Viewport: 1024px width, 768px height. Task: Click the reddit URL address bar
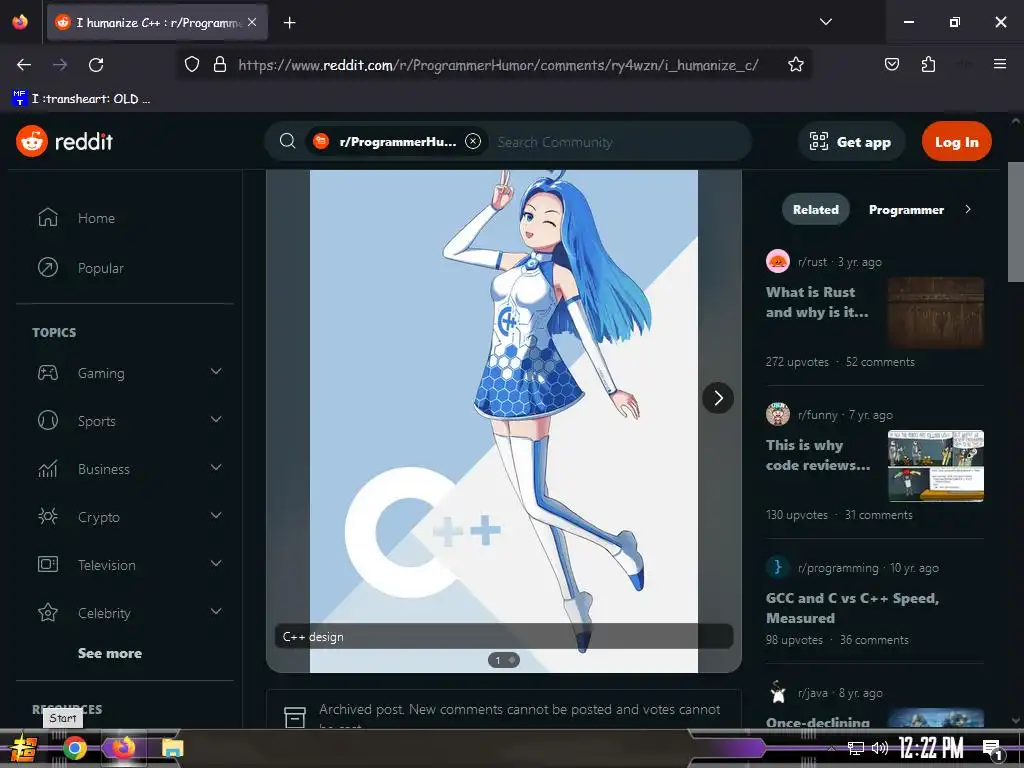(498, 65)
